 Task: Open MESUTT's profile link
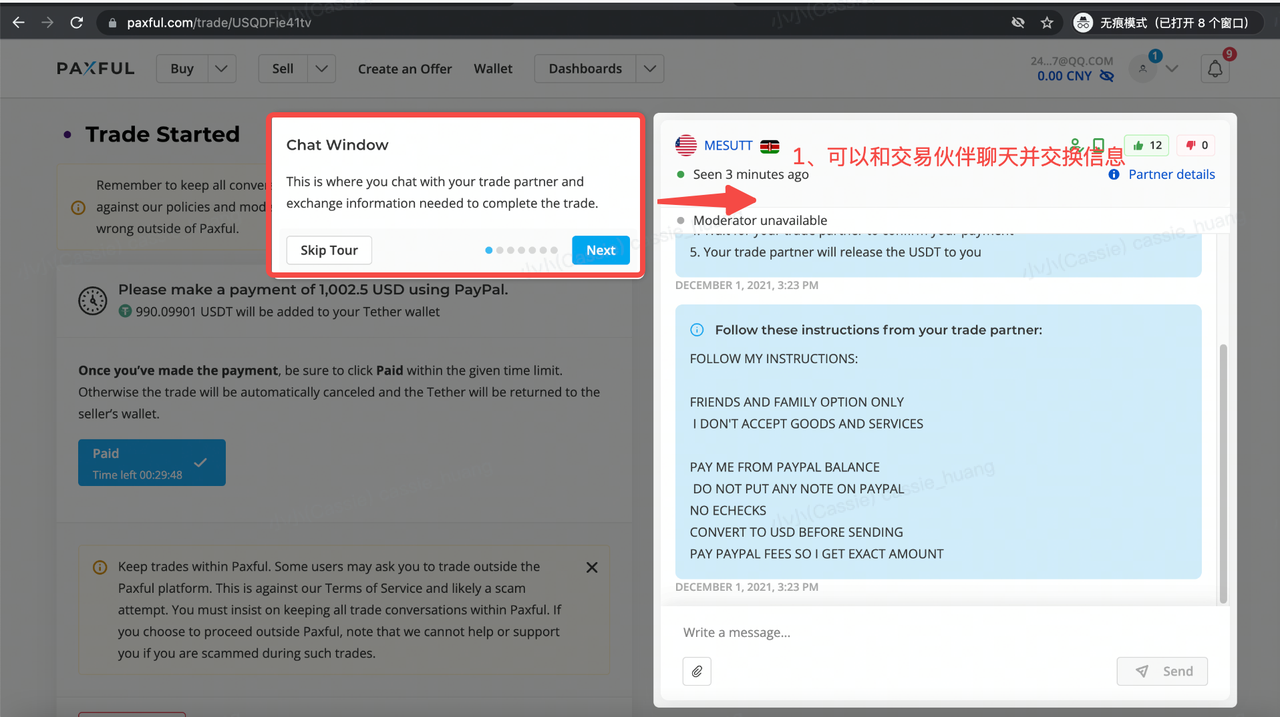(728, 145)
